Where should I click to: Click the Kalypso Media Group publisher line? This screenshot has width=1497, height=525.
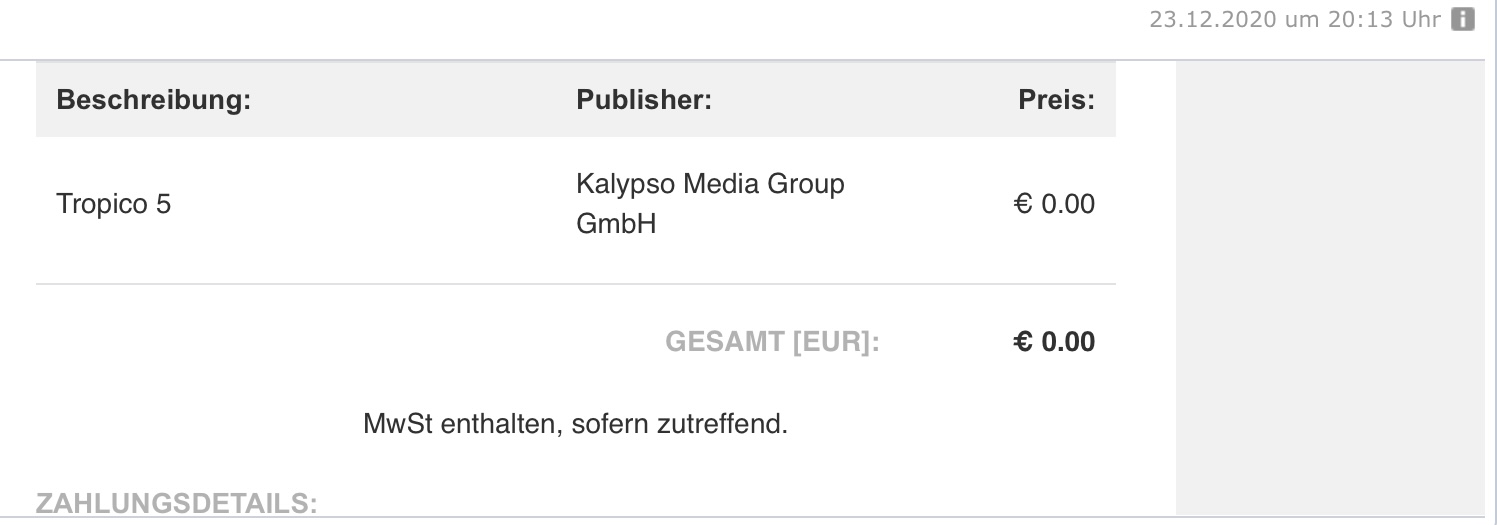(710, 185)
